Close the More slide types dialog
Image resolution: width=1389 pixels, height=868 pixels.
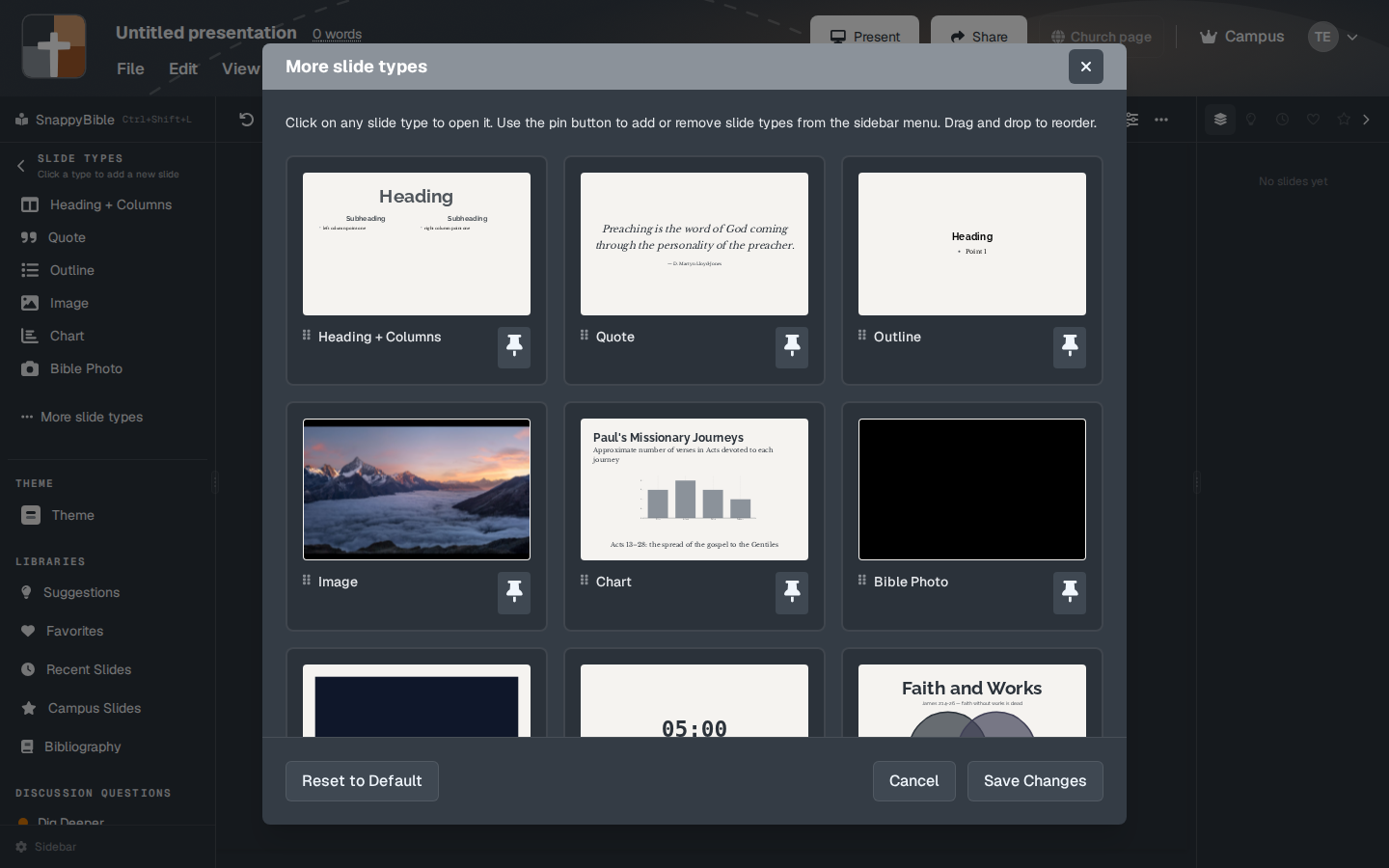(x=1086, y=67)
